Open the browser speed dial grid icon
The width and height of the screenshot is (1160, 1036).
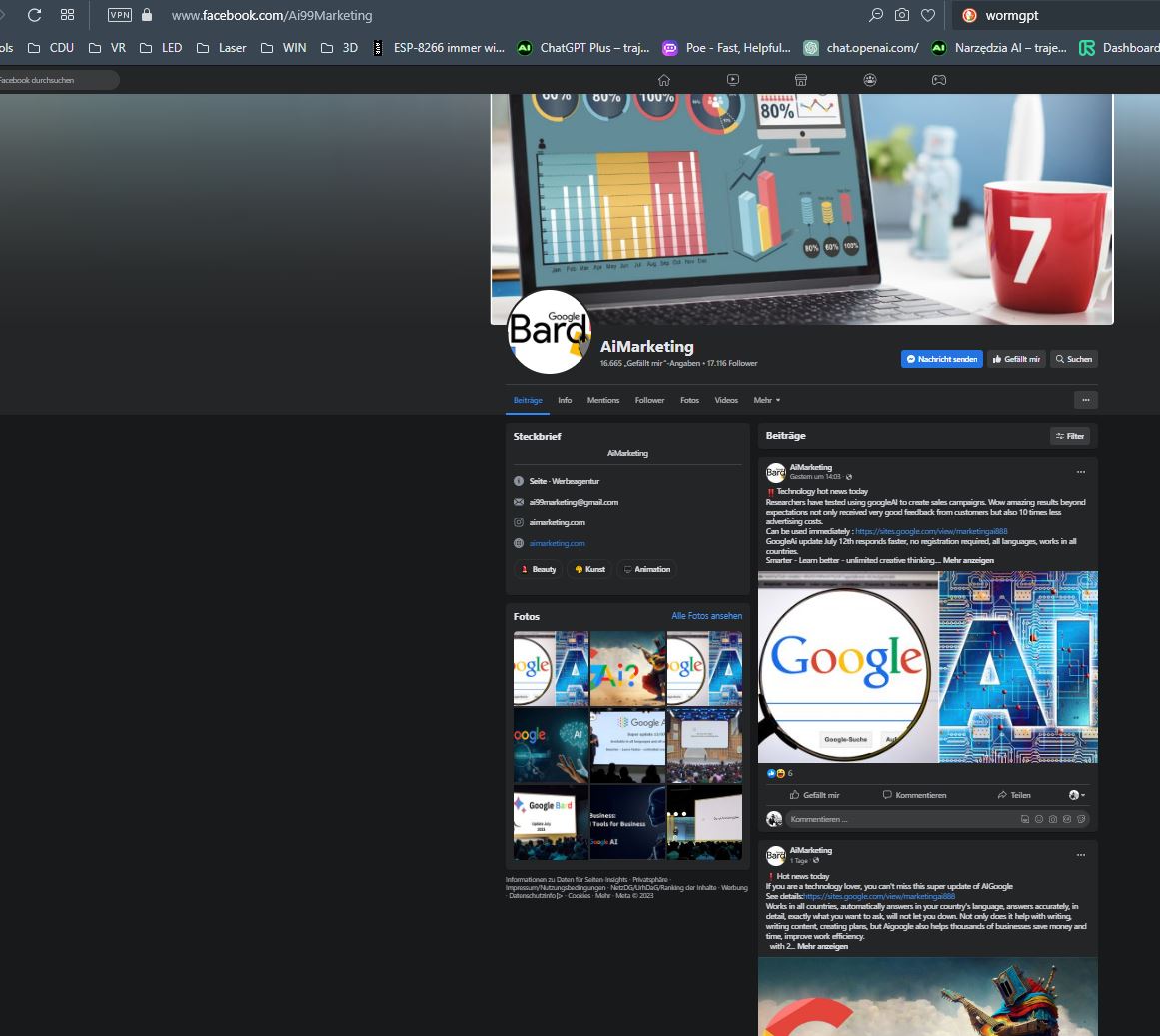(x=67, y=15)
